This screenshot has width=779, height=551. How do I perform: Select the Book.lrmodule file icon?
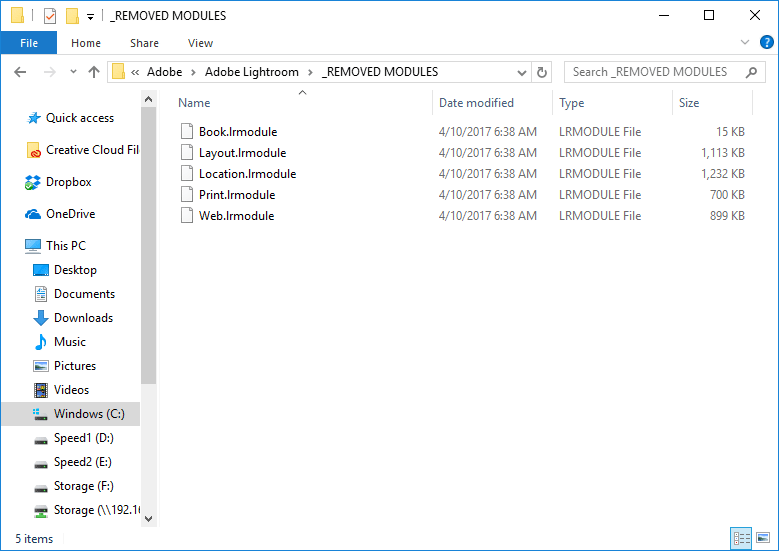click(187, 132)
